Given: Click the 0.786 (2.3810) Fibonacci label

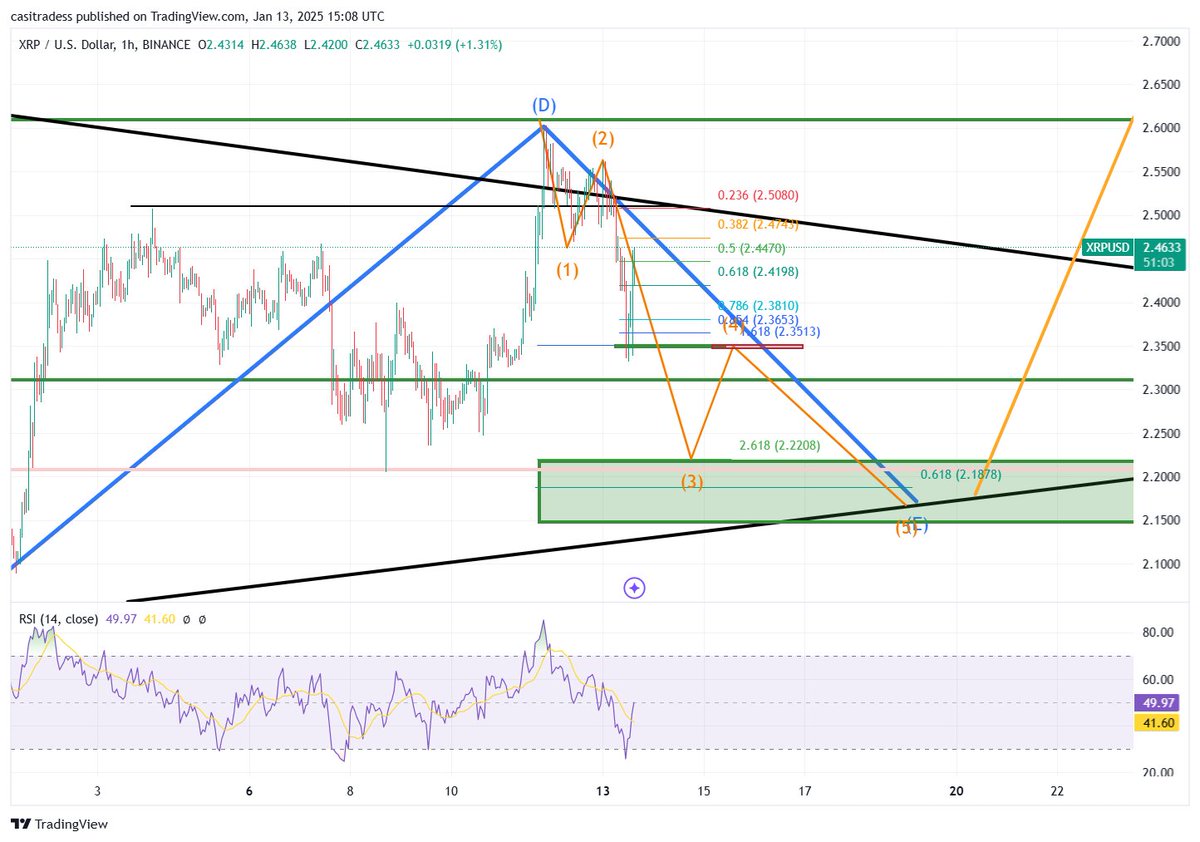Looking at the screenshot, I should (758, 305).
